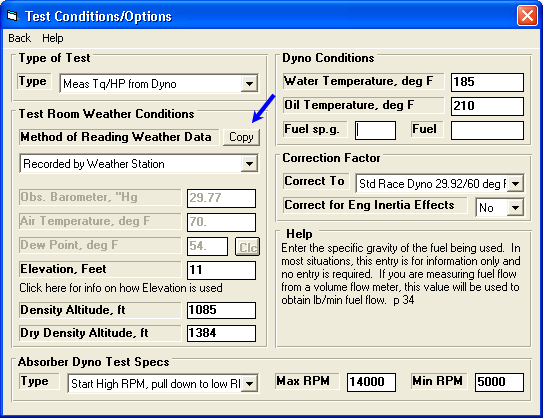Screen dimensions: 543x418
Task: Click the Water Temperature input field
Action: [487, 82]
